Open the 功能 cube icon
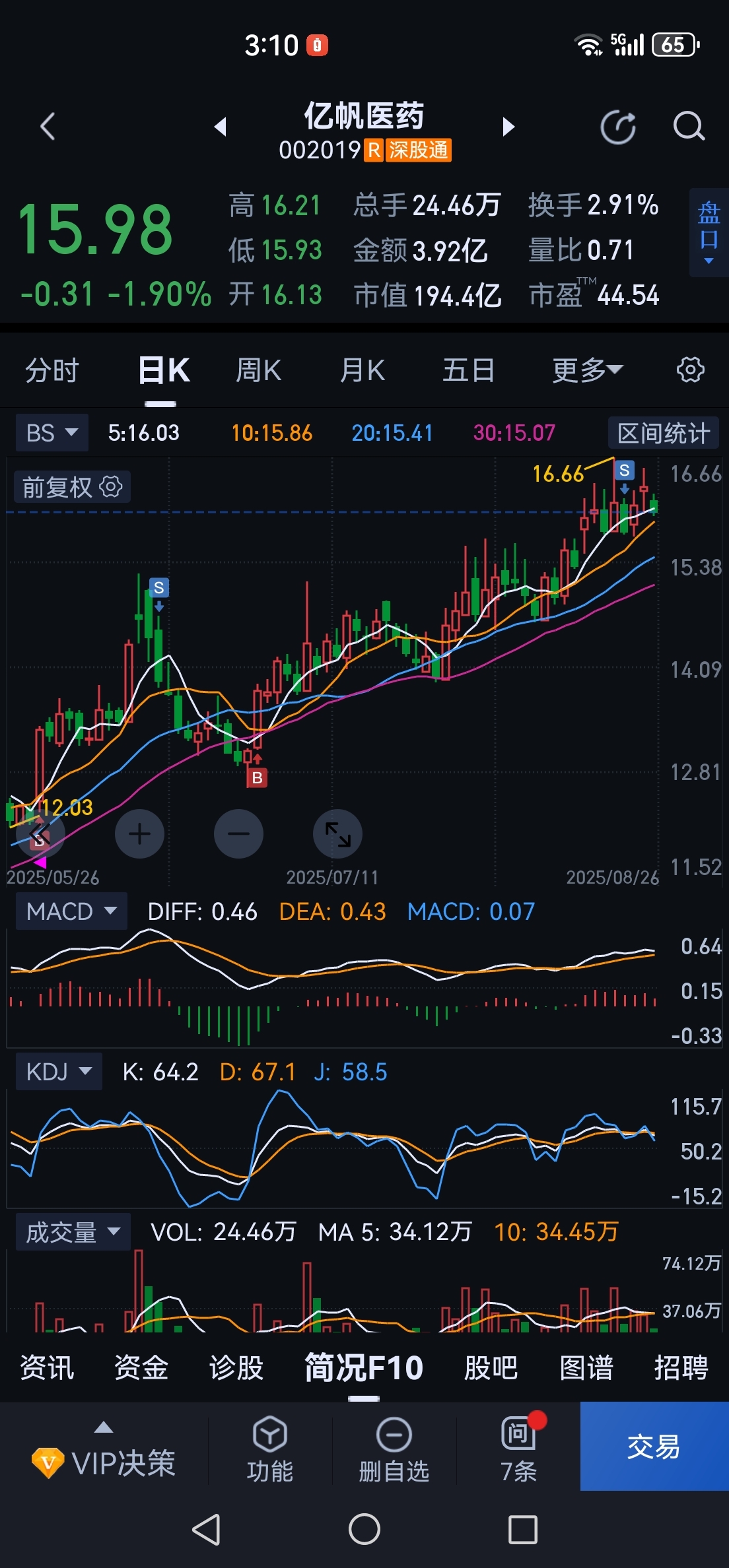Screen dimensions: 729x1568 click(x=269, y=1434)
